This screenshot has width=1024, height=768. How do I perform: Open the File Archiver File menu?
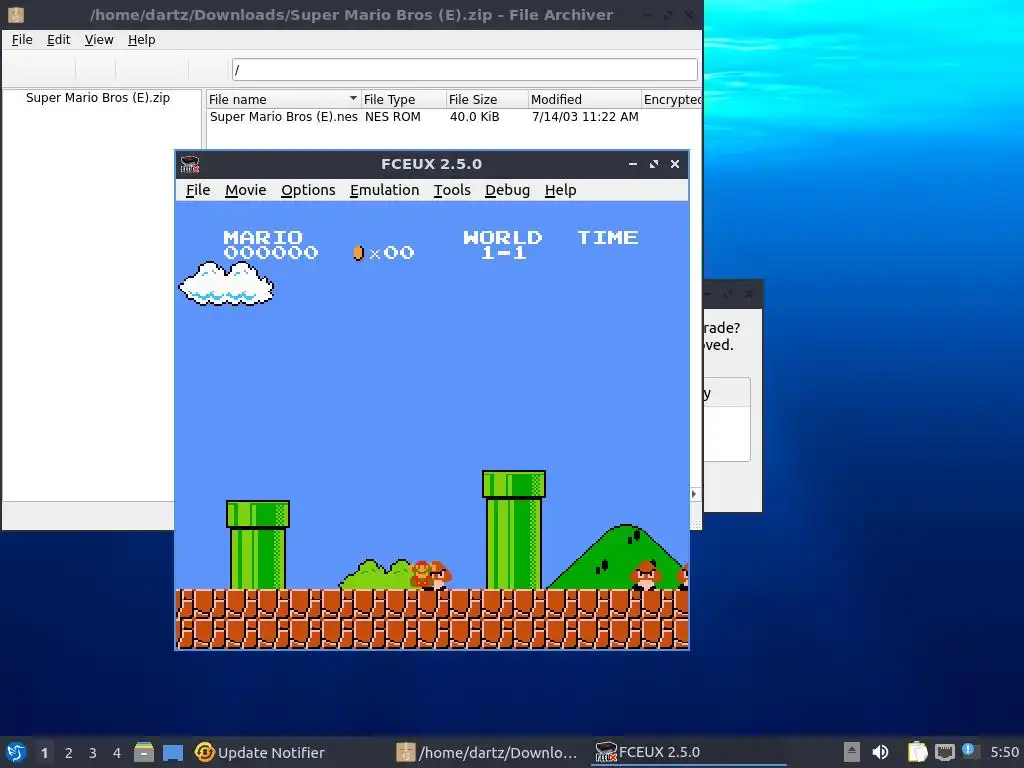[22, 40]
